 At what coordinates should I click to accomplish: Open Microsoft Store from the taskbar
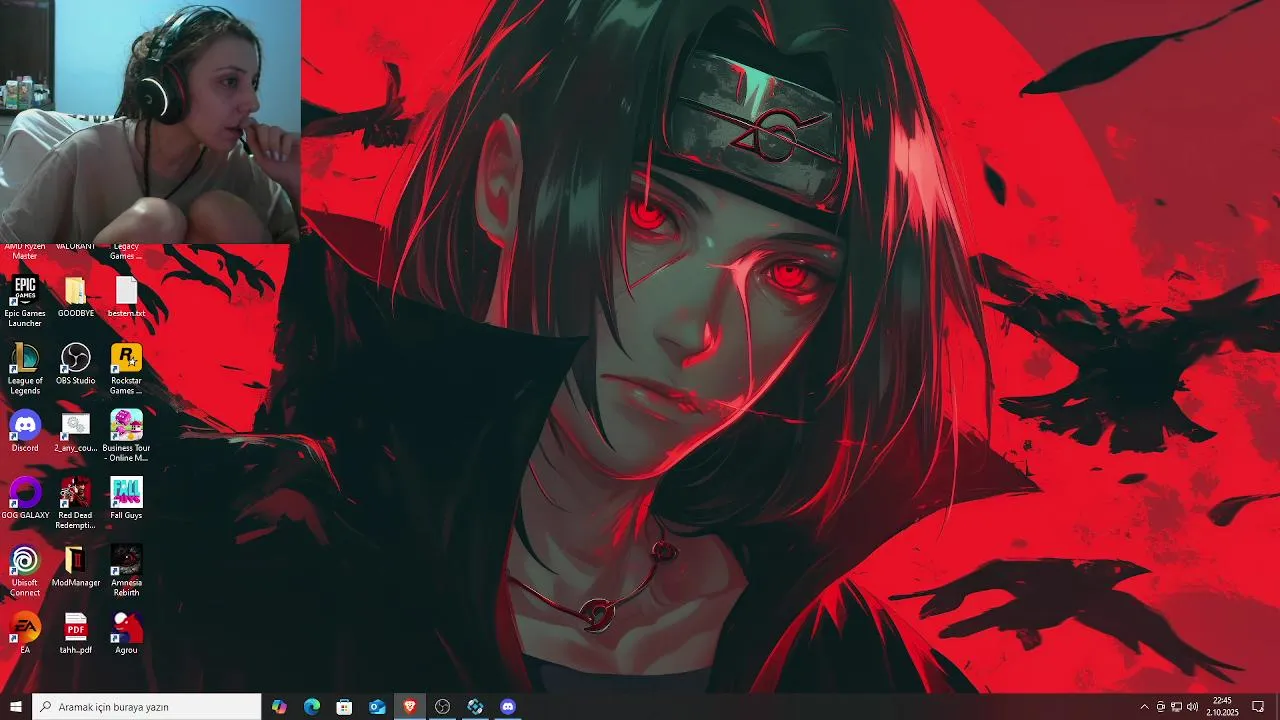pyautogui.click(x=344, y=707)
